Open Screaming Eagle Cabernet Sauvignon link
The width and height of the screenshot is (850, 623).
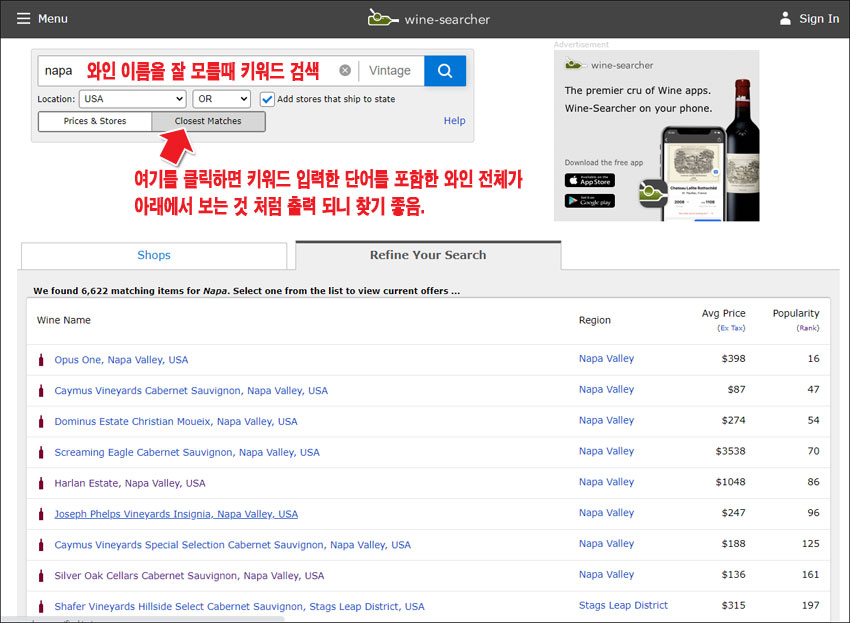click(187, 453)
